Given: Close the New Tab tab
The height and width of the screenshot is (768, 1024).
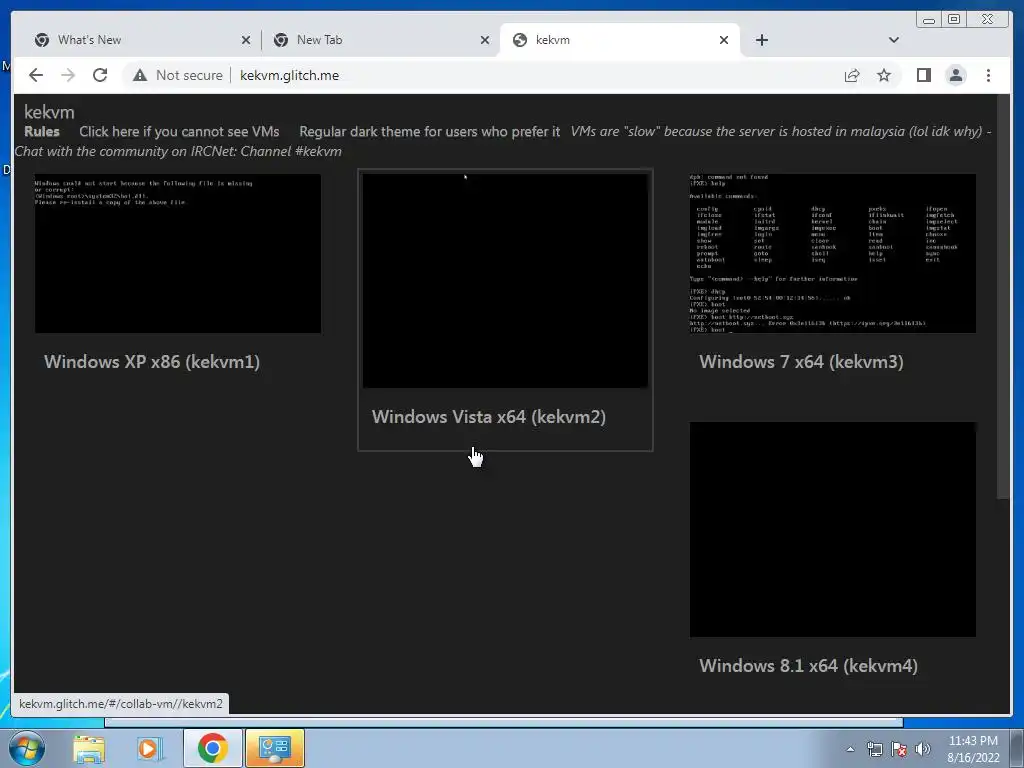Looking at the screenshot, I should [x=485, y=40].
